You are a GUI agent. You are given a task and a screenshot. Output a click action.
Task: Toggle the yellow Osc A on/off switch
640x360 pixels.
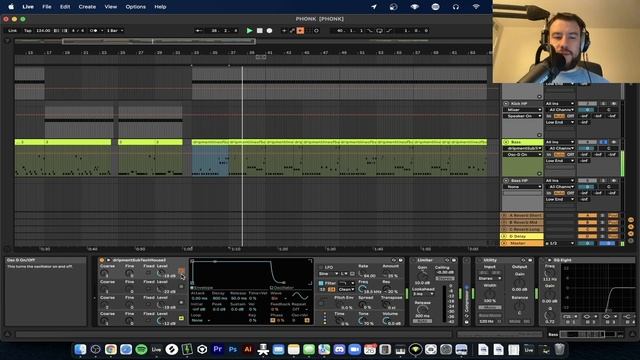181,318
